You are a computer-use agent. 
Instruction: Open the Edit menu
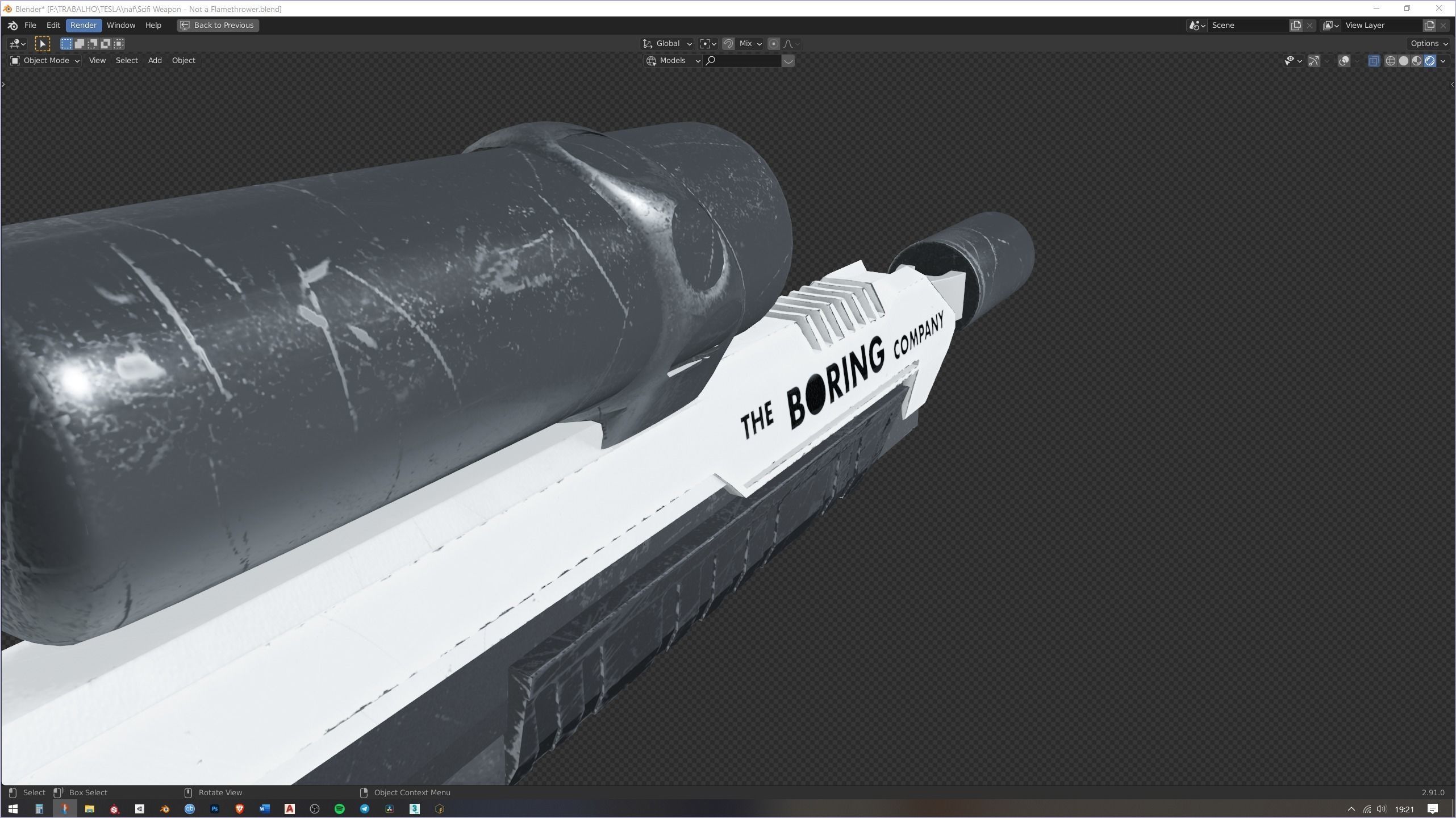click(x=53, y=26)
